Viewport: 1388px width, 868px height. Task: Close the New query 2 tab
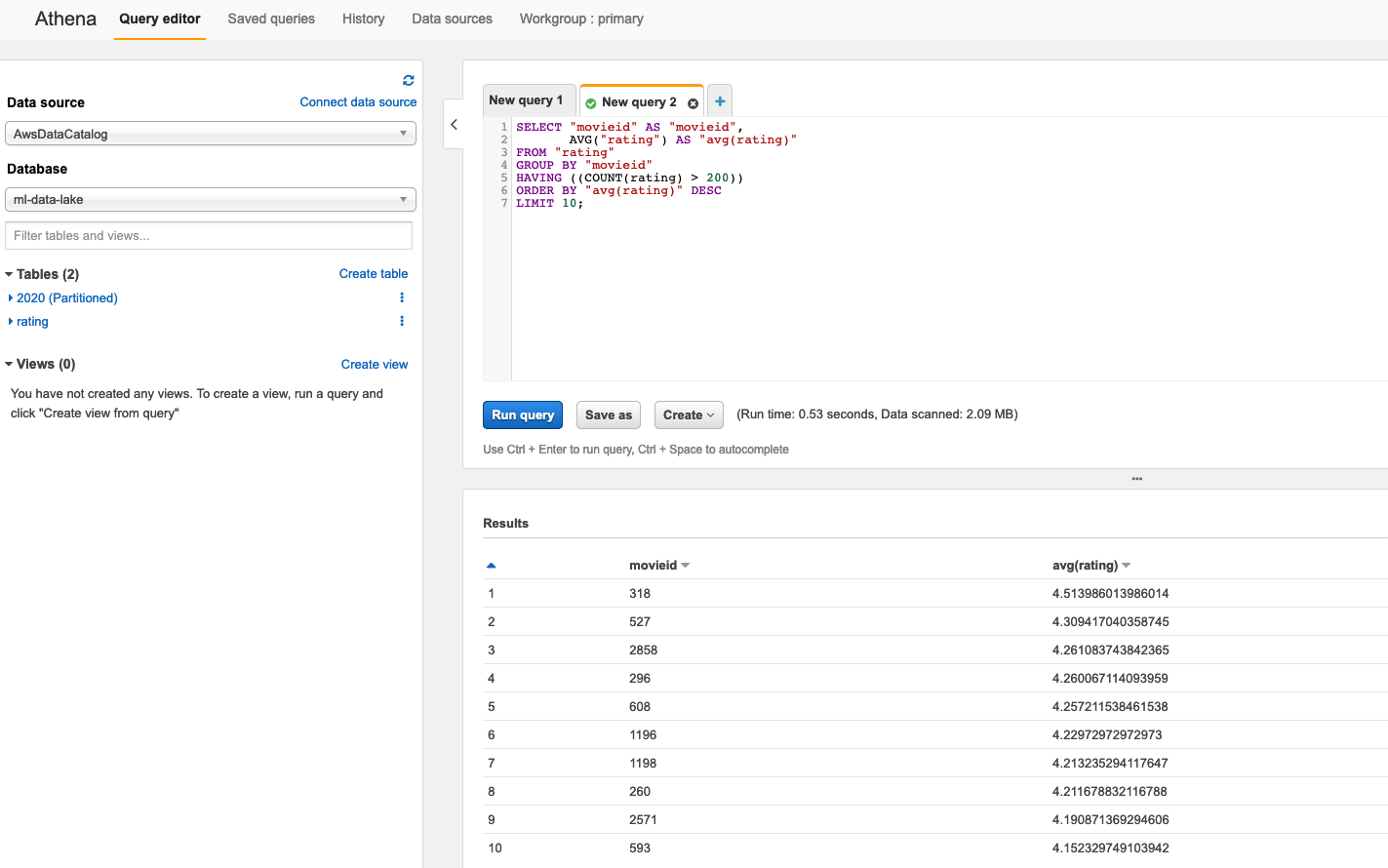(x=693, y=103)
